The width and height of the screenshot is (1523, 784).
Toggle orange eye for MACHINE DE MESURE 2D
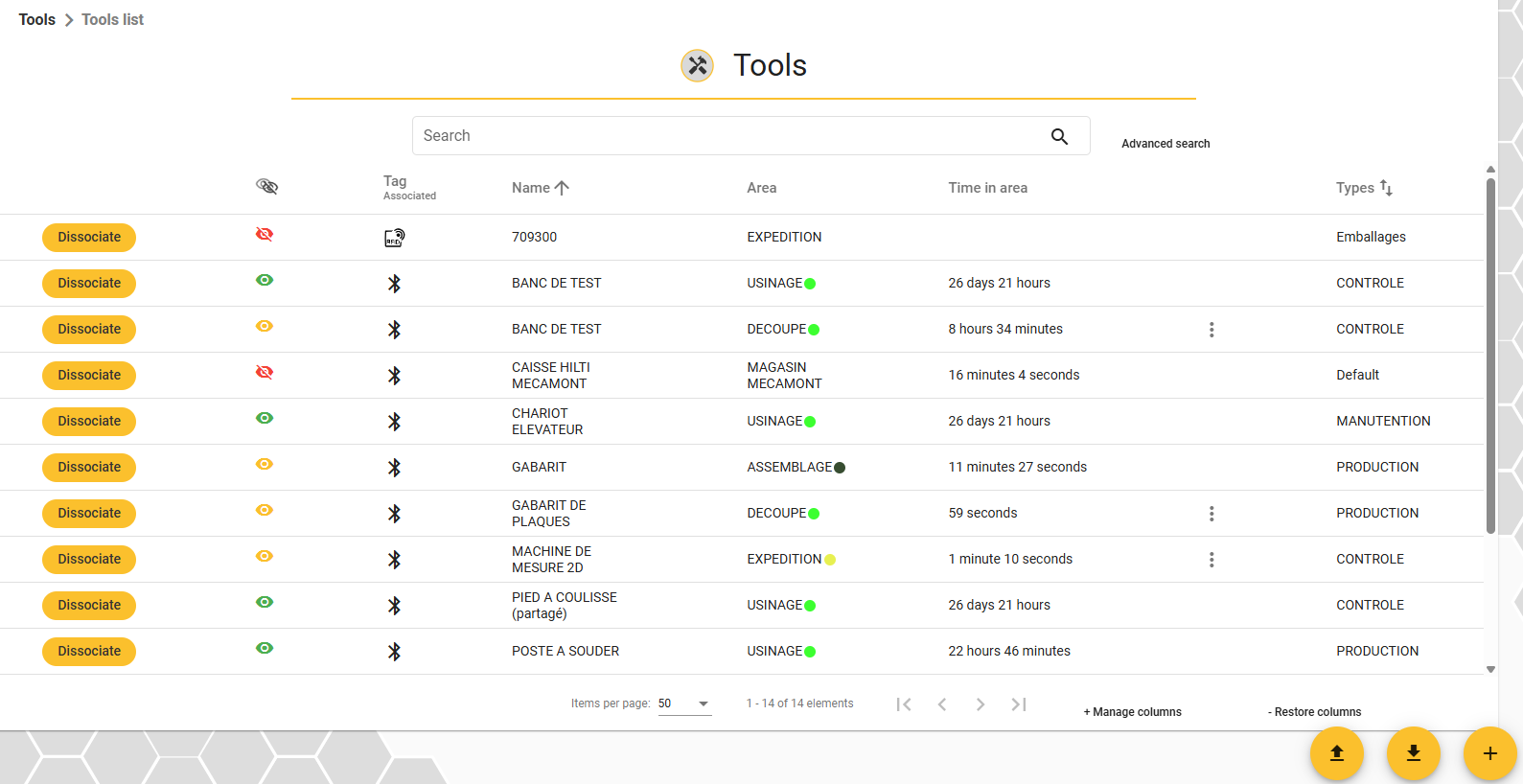click(x=265, y=556)
